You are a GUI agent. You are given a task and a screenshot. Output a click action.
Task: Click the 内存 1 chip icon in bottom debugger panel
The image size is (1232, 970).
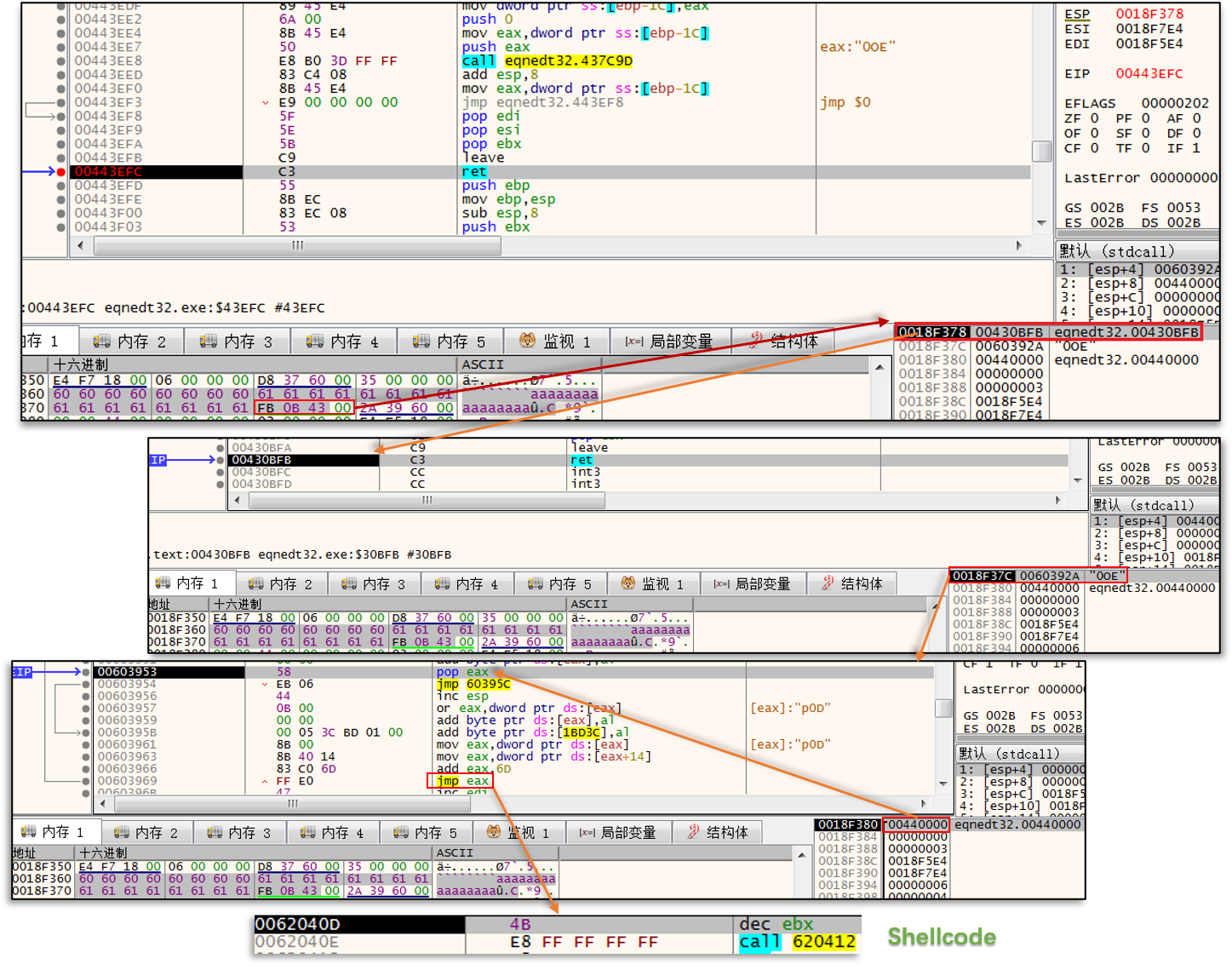point(28,831)
